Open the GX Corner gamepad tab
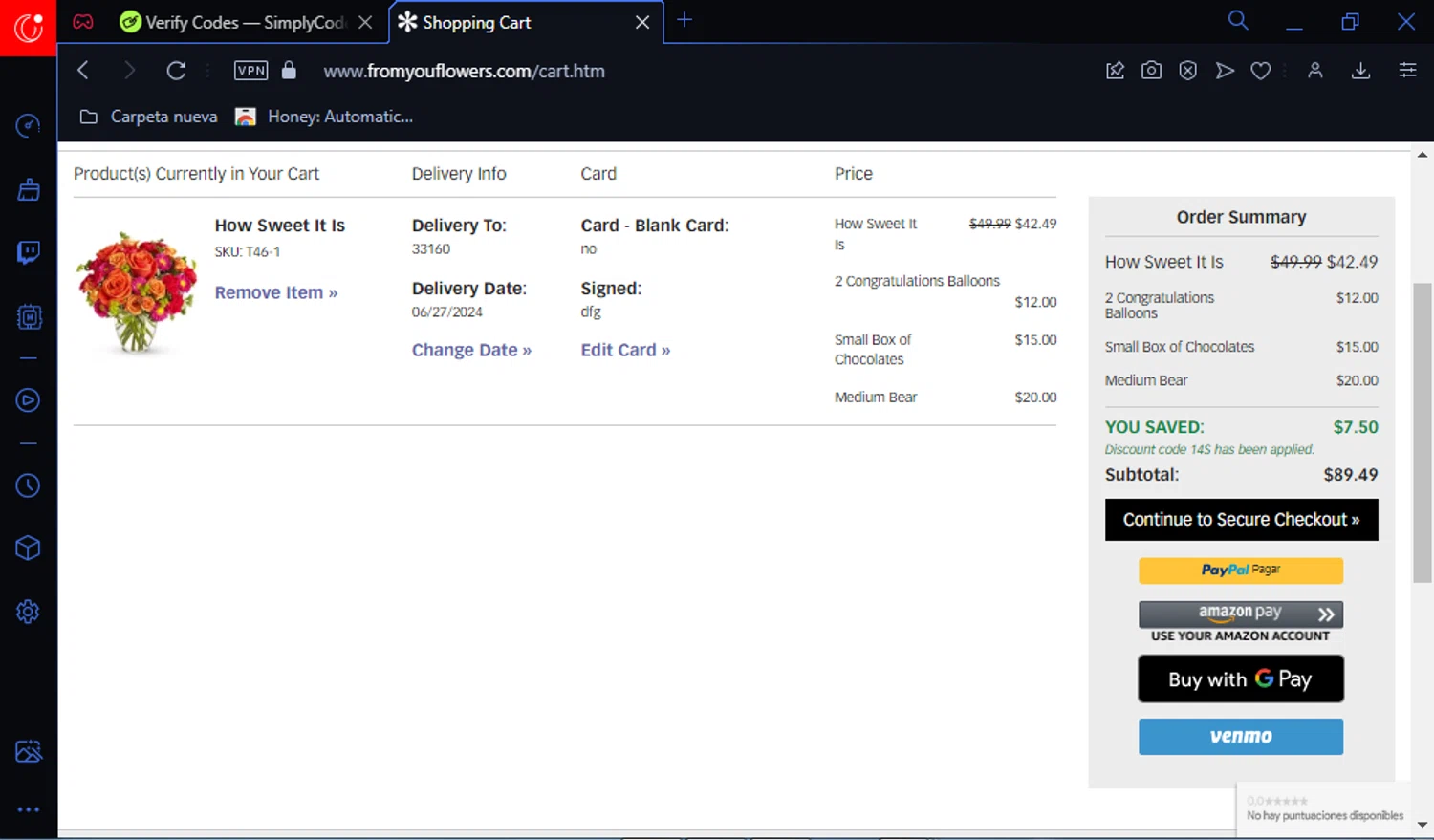This screenshot has height=840, width=1434. pyautogui.click(x=83, y=22)
